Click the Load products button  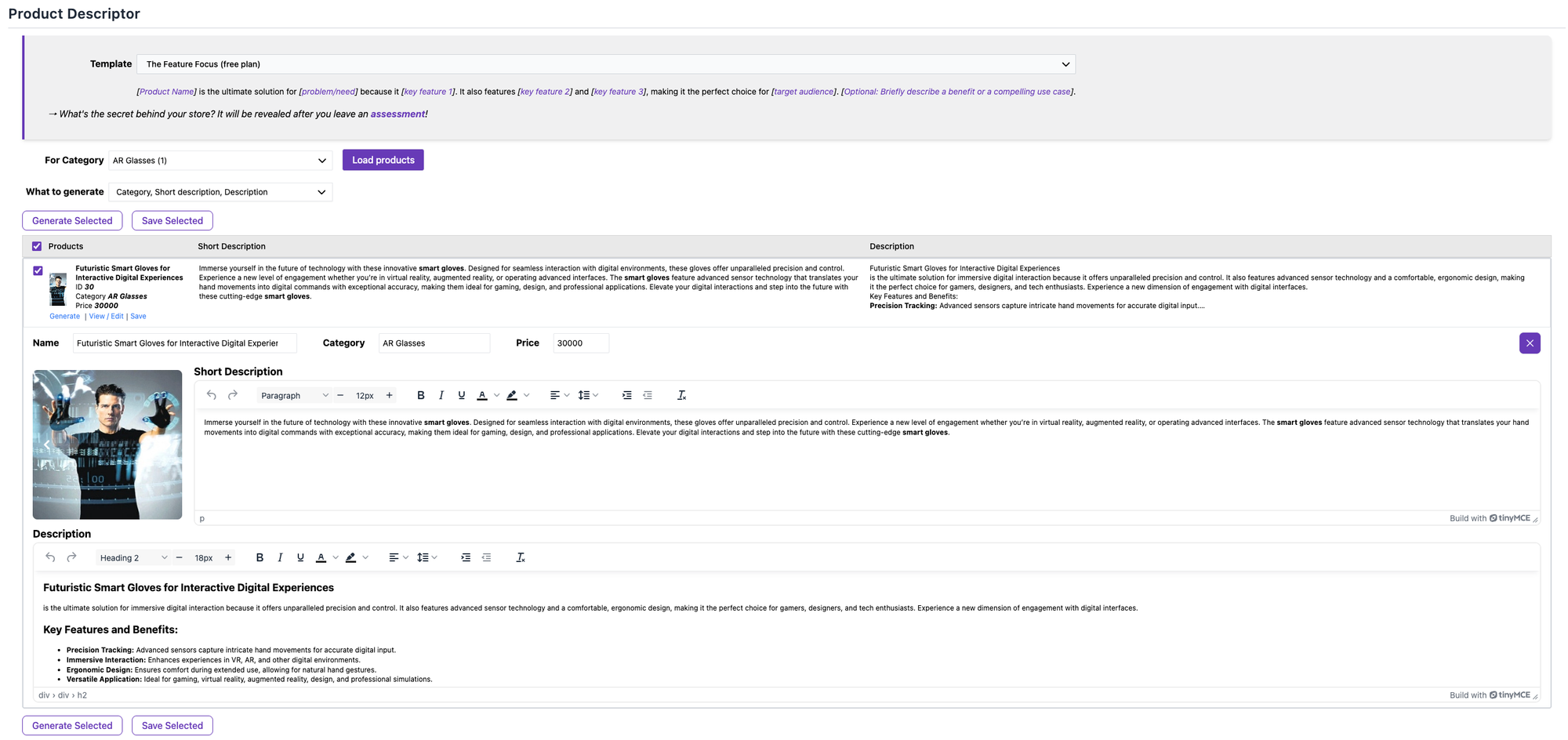click(x=383, y=160)
